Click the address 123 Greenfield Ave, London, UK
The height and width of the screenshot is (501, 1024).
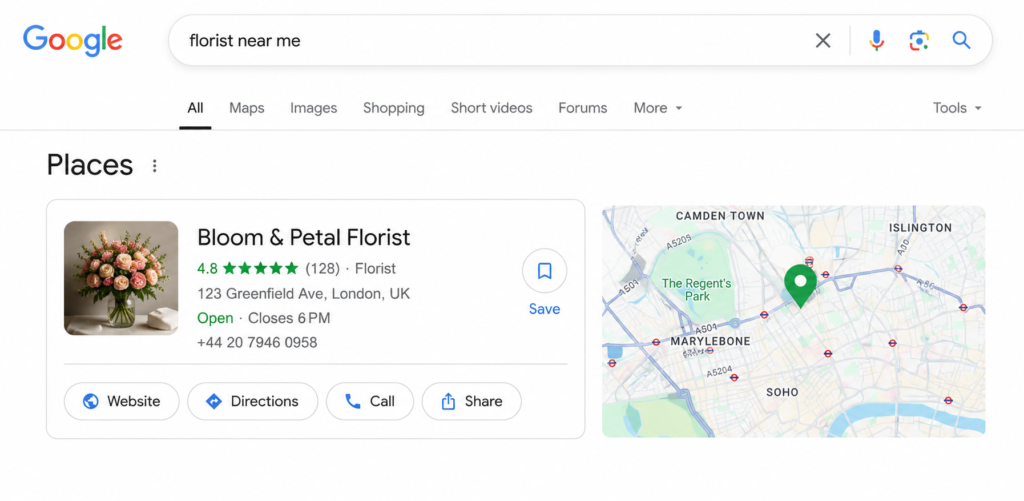pyautogui.click(x=304, y=294)
